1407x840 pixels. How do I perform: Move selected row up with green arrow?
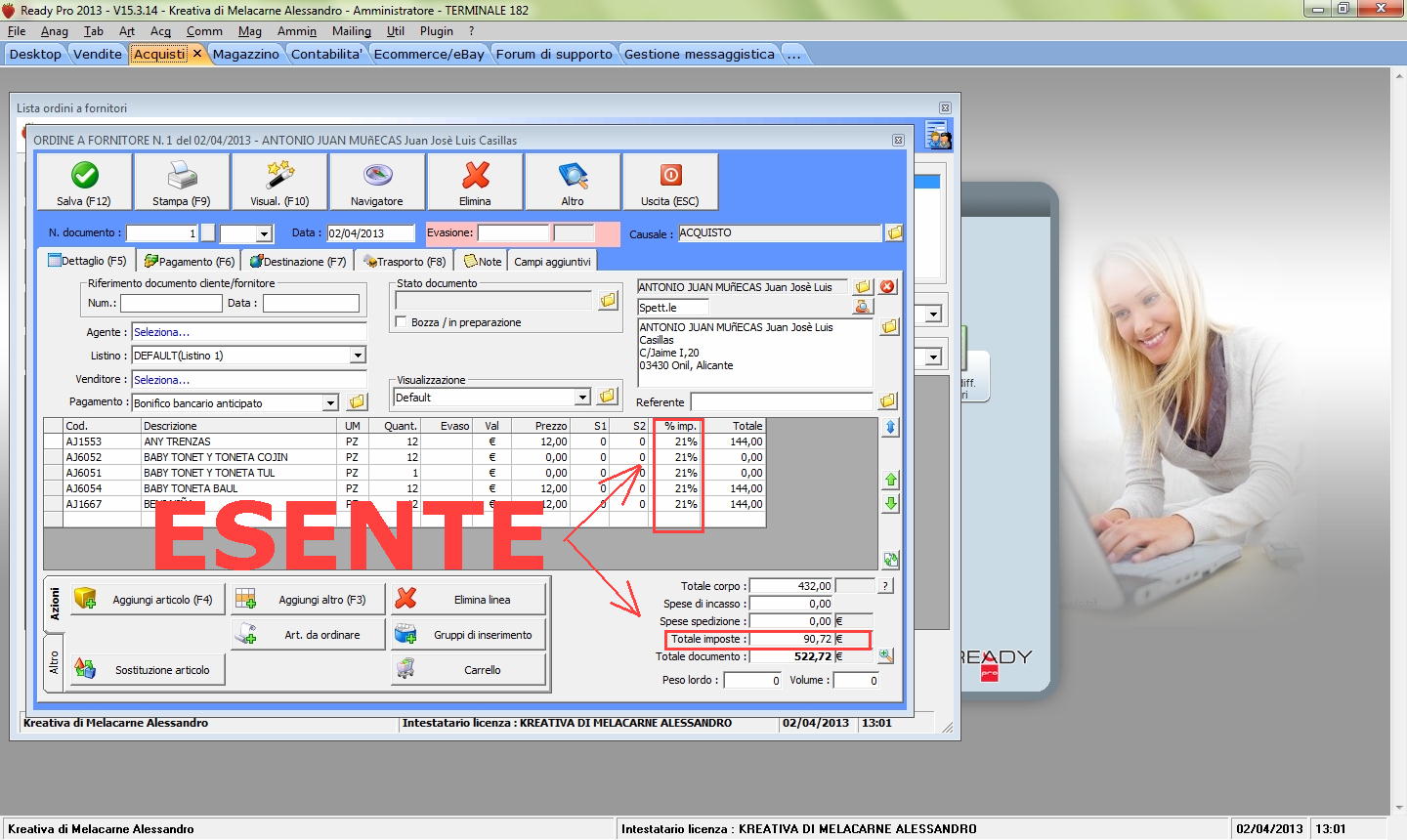(890, 480)
